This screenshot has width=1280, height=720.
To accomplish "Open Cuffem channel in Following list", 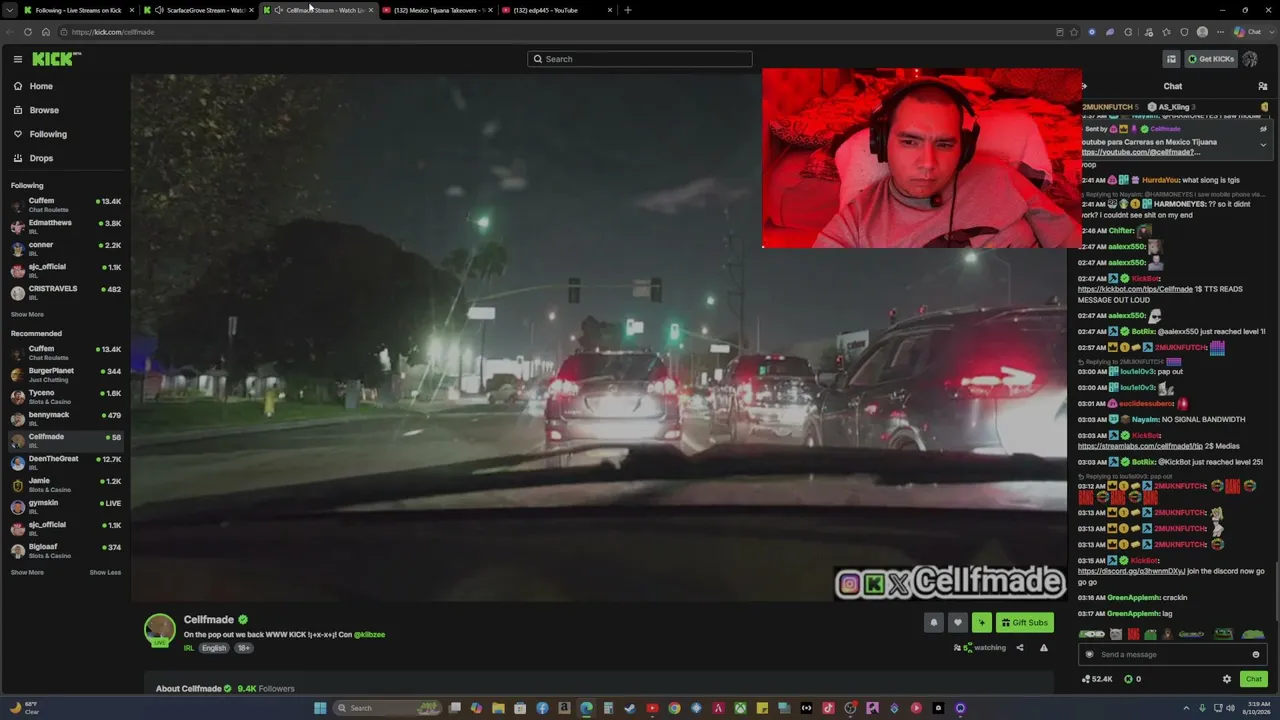I will pos(66,205).
